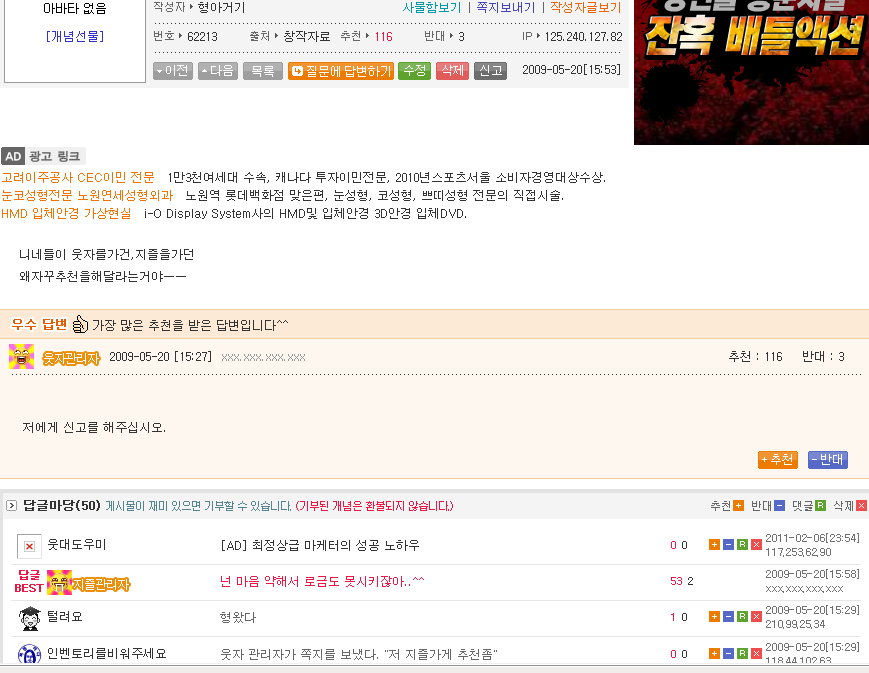Delete the post with 삭제 button
Viewport: 869px width, 673px height.
(452, 71)
